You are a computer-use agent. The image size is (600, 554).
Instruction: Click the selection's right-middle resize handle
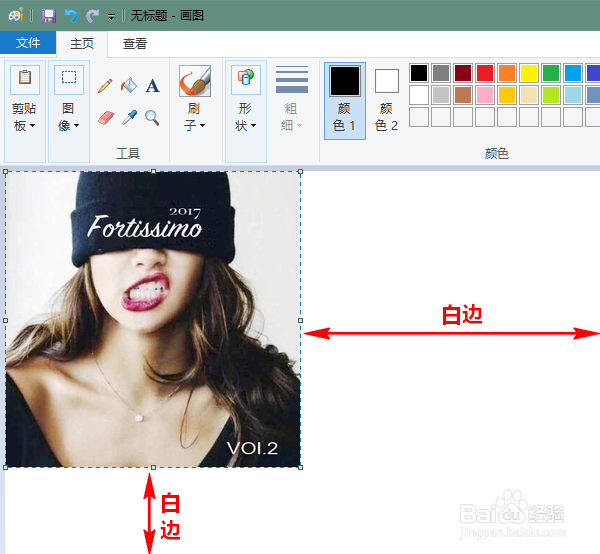tap(300, 320)
